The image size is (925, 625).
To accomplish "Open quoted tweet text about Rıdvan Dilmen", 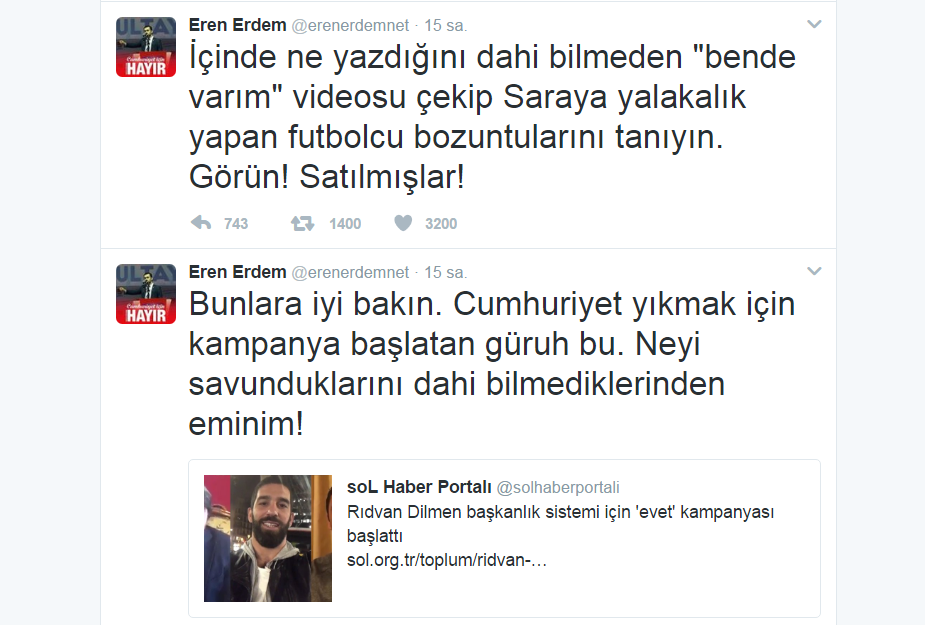I will point(560,523).
